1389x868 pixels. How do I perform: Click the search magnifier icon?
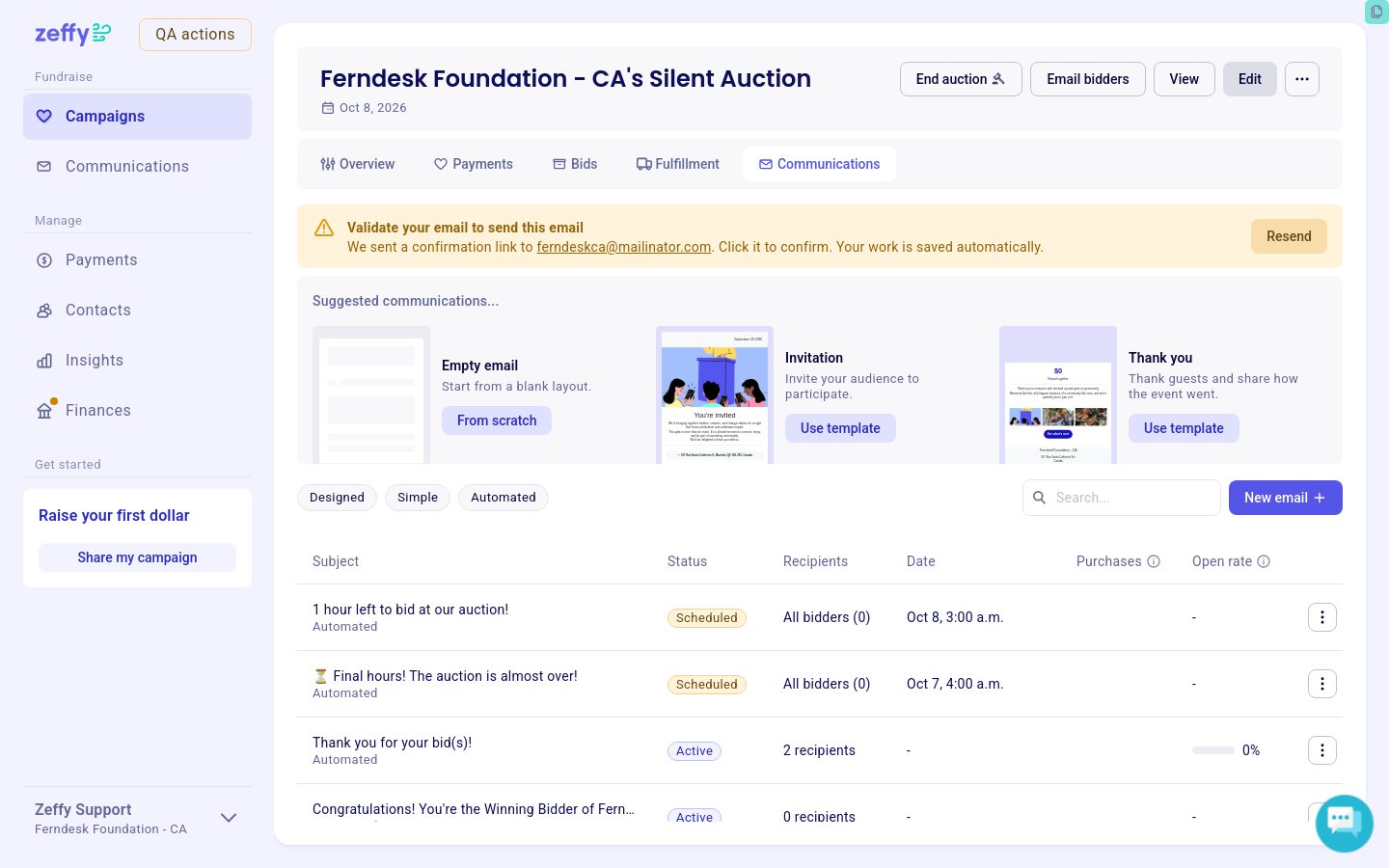(1039, 498)
